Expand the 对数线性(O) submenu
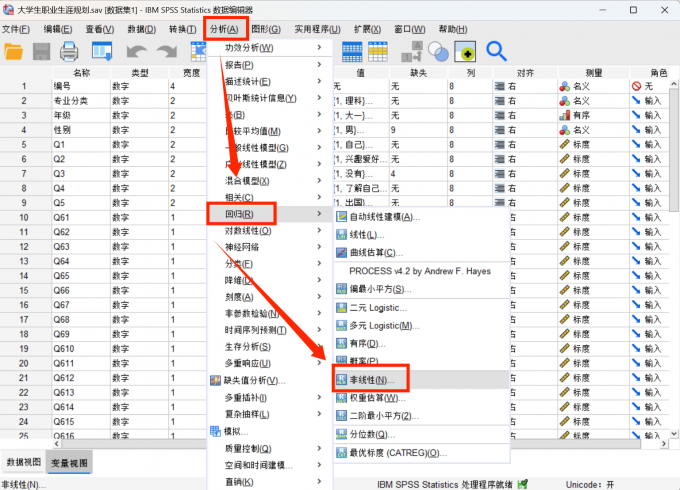 (x=319, y=230)
